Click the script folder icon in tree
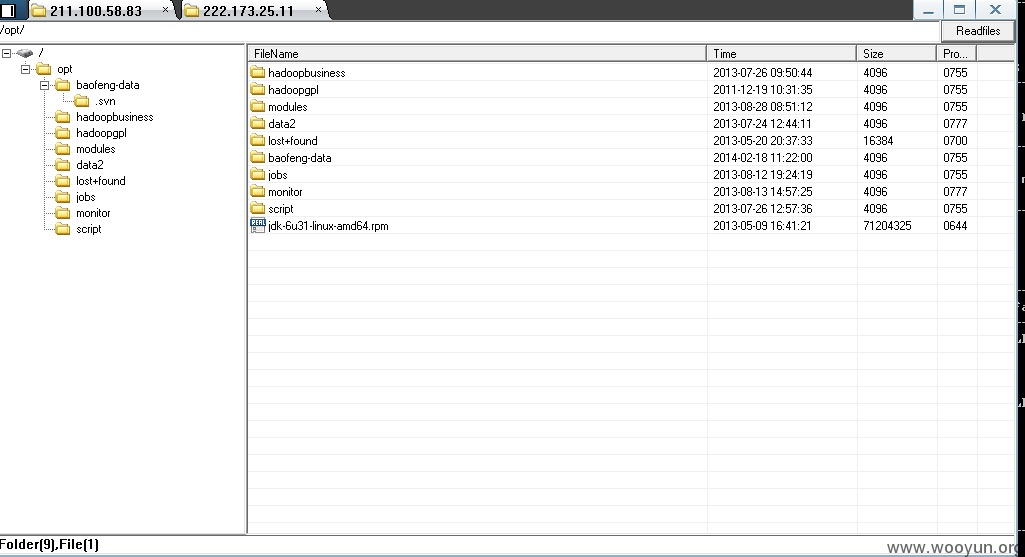Viewport: 1025px width, 557px height. [x=63, y=229]
